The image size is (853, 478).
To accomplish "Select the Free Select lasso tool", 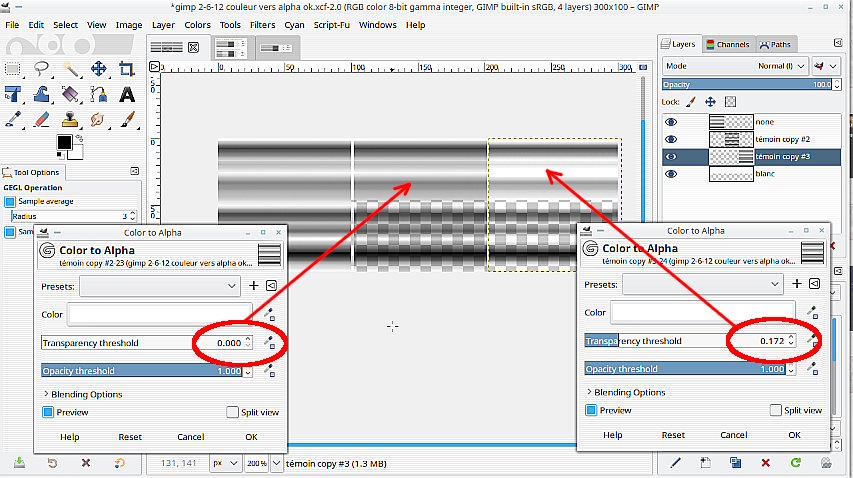I will [41, 69].
